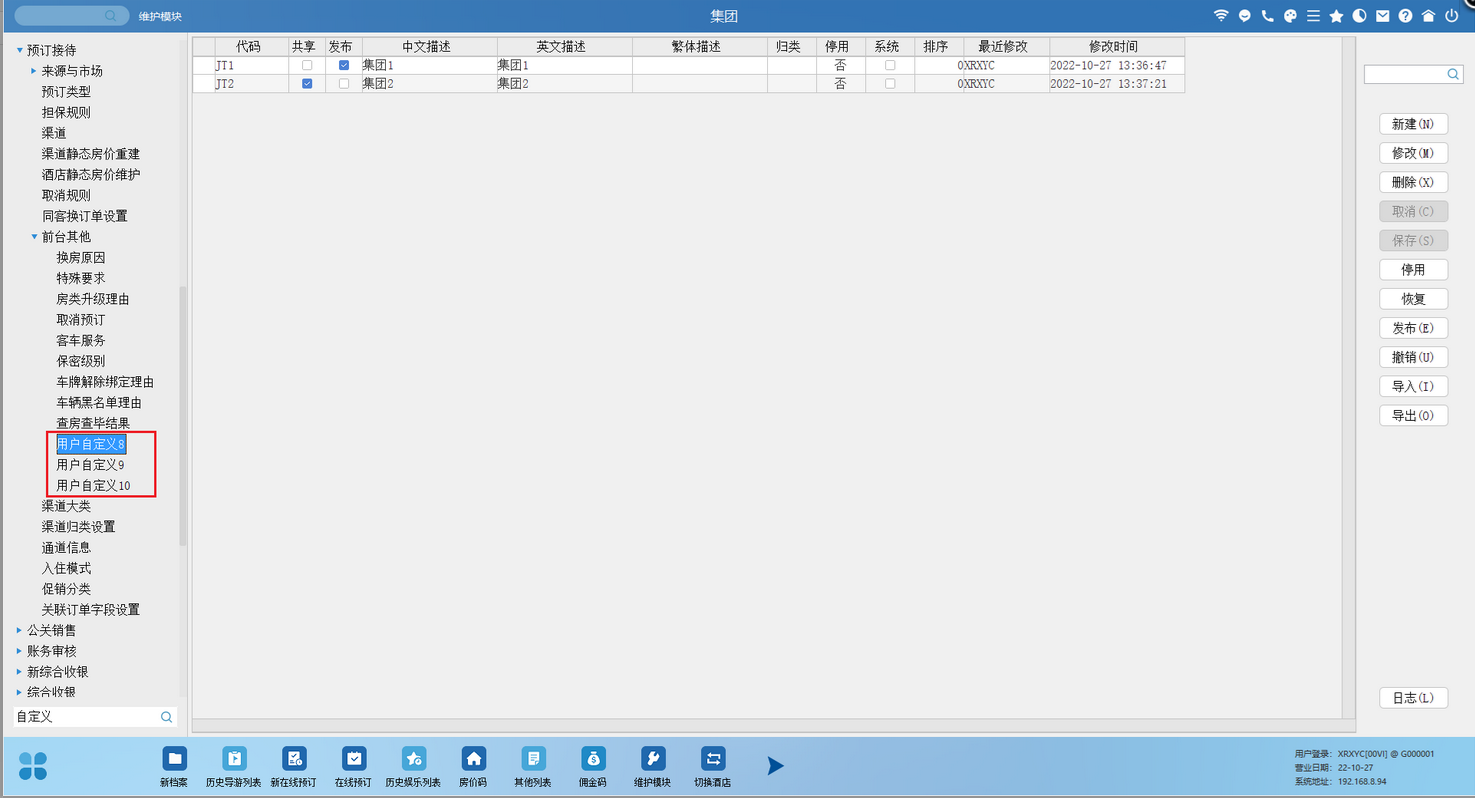Click the star favorites icon
Viewport: 1475px width, 798px height.
pos(1336,16)
